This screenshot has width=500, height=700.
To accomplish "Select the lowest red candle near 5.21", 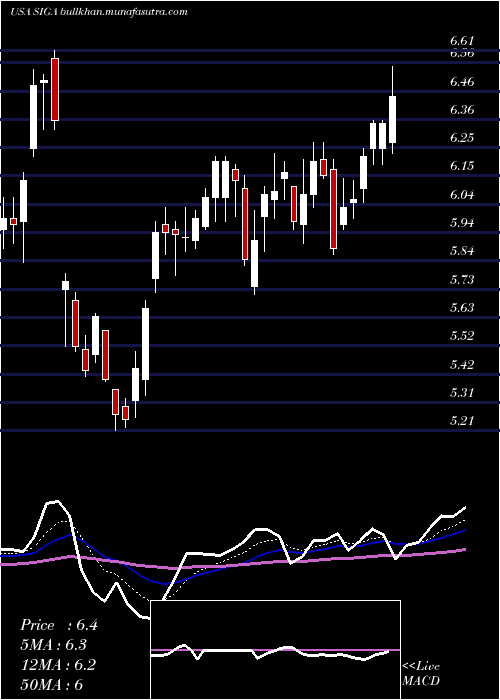I will point(126,413).
